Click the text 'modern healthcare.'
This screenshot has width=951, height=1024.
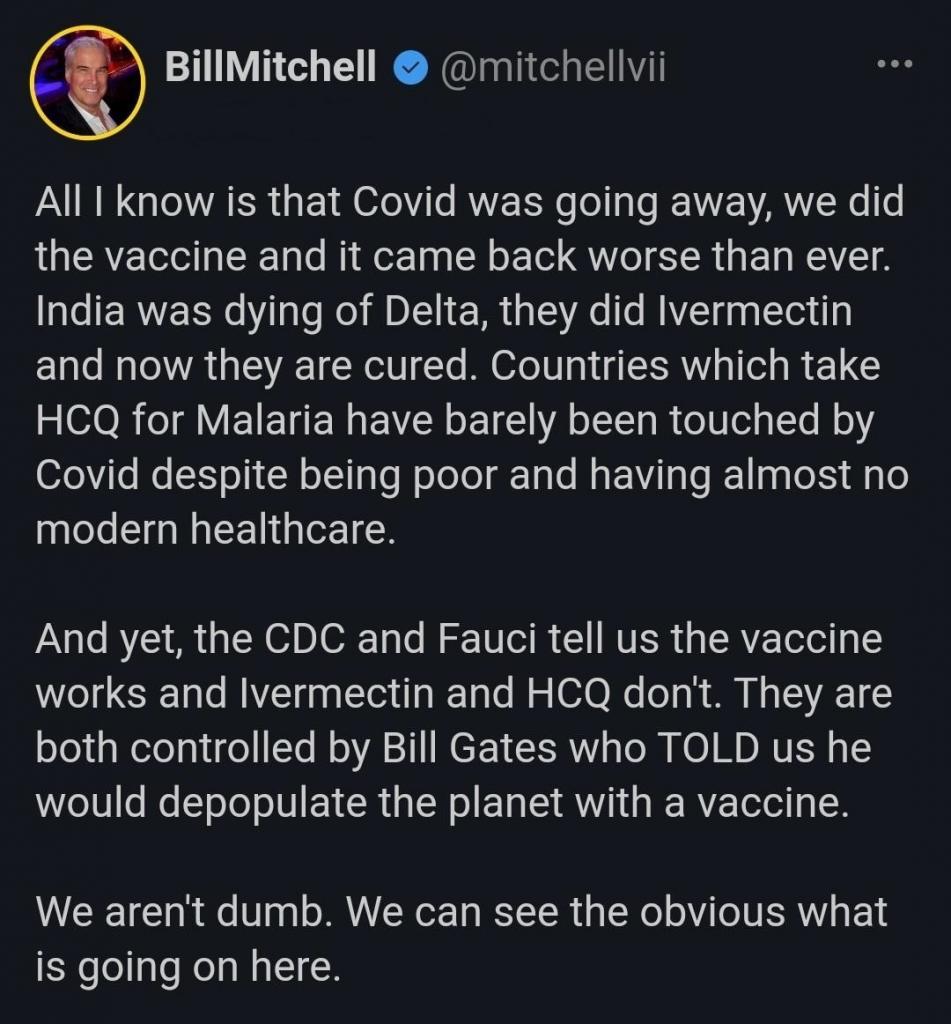click(216, 529)
